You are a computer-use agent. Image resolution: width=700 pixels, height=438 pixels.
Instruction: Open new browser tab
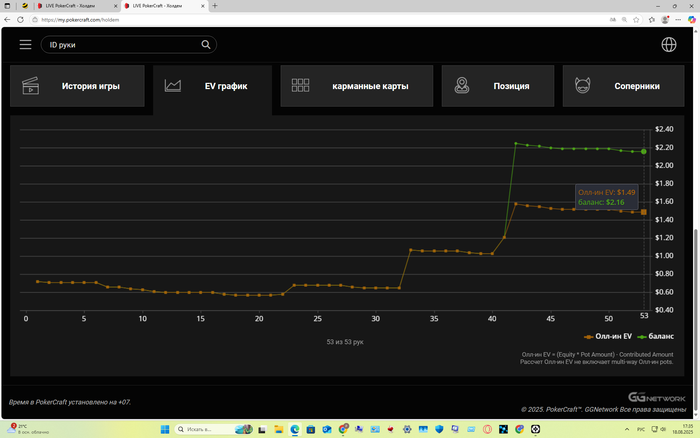coord(215,6)
